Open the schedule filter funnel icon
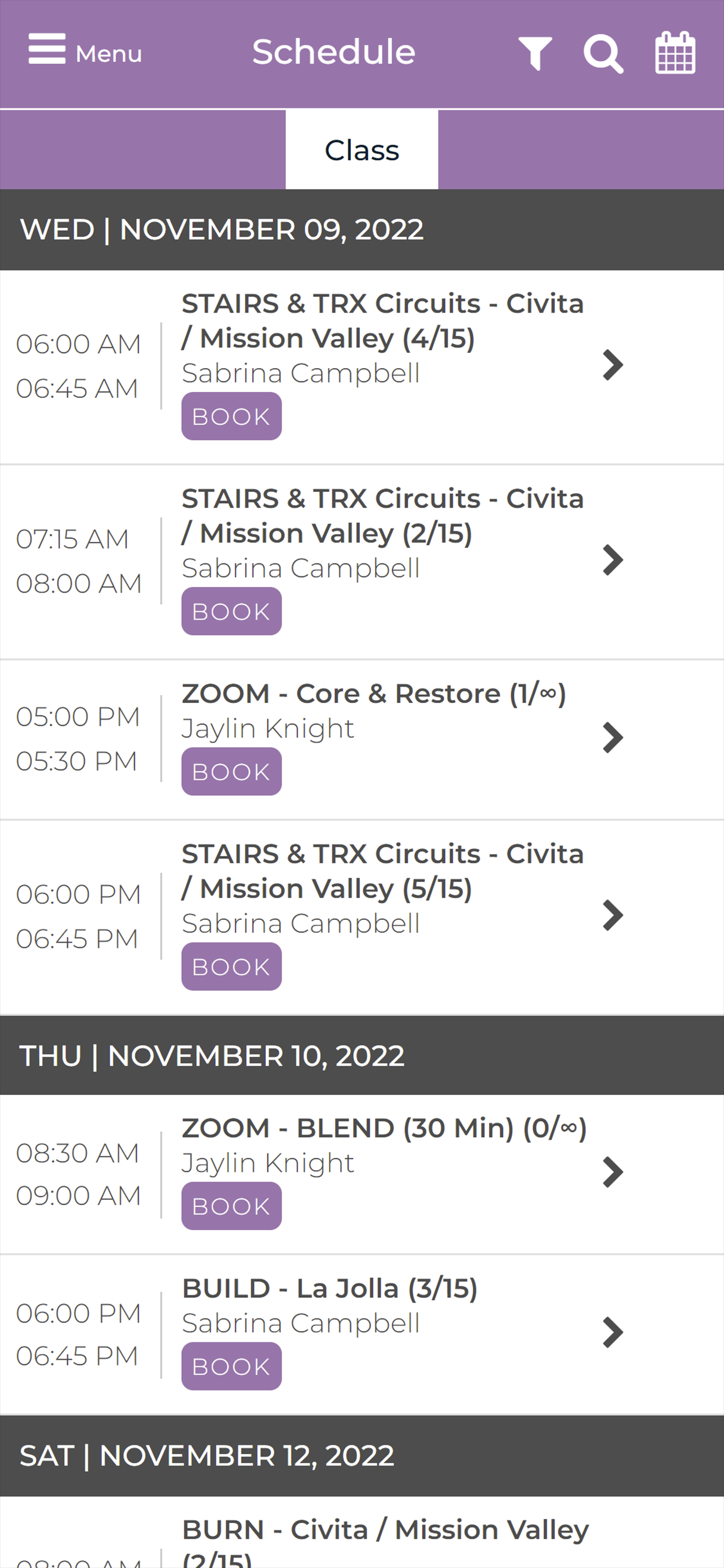724x1568 pixels. click(x=535, y=54)
